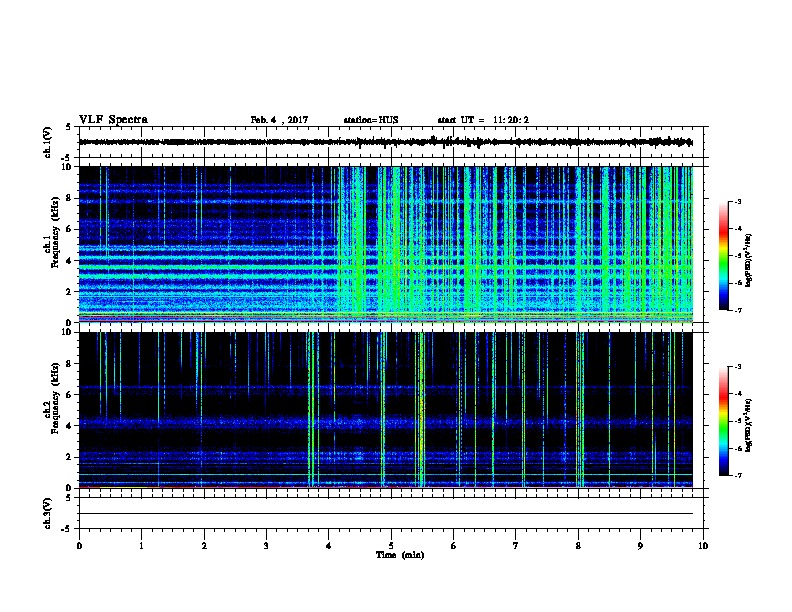792x612 pixels.
Task: Click ch.2 color bar '-7' tick label
Action: point(737,476)
